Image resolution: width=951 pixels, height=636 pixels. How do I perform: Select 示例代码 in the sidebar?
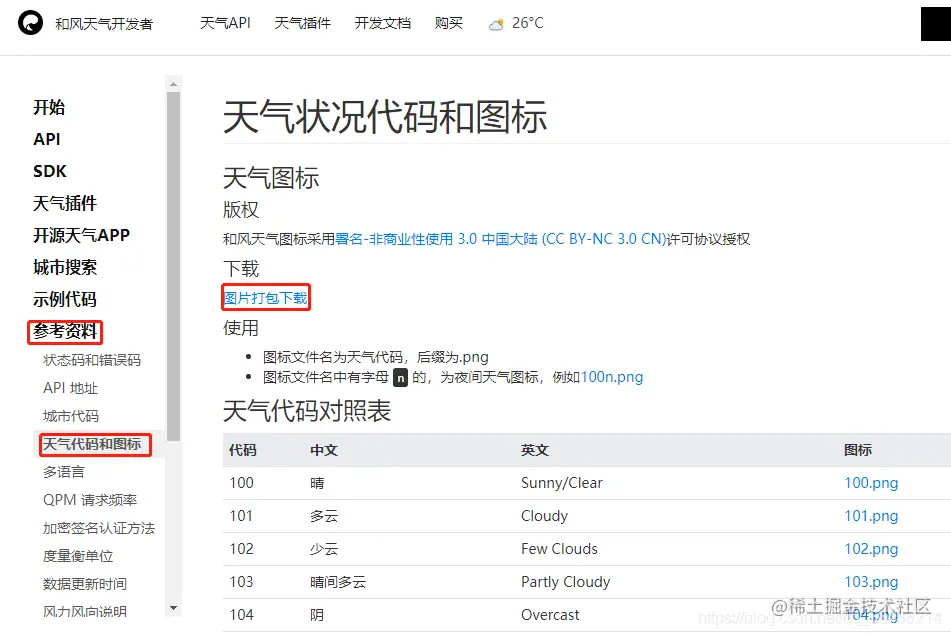point(65,299)
